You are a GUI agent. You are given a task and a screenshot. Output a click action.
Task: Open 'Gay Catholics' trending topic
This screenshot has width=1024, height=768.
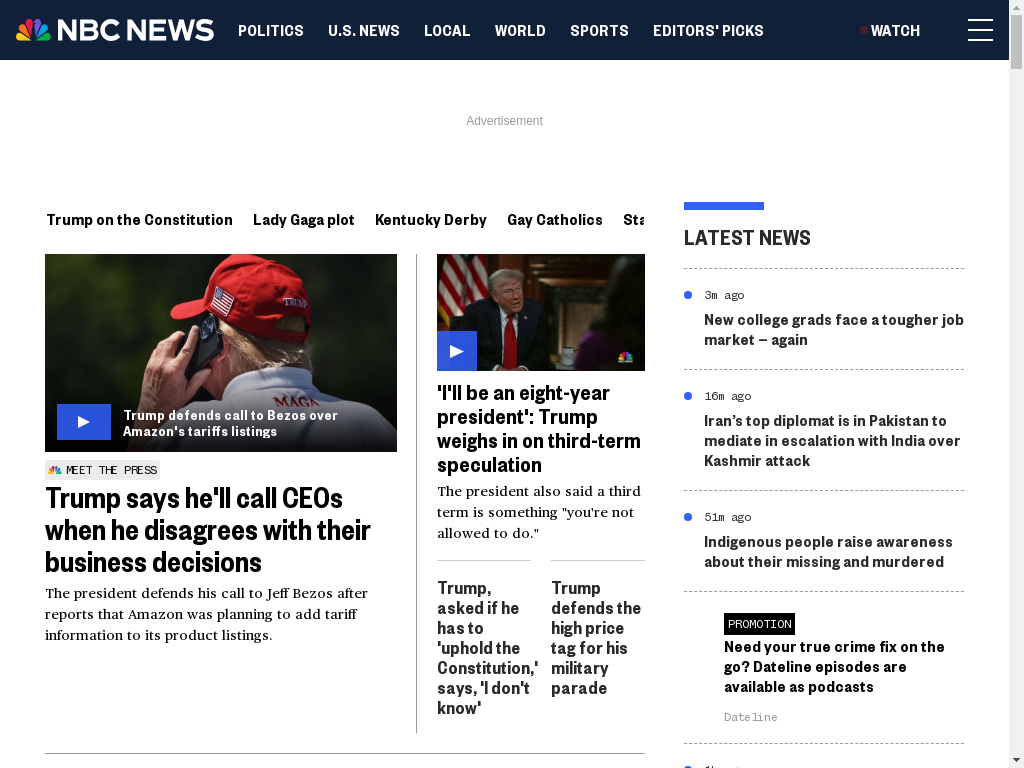pyautogui.click(x=555, y=220)
